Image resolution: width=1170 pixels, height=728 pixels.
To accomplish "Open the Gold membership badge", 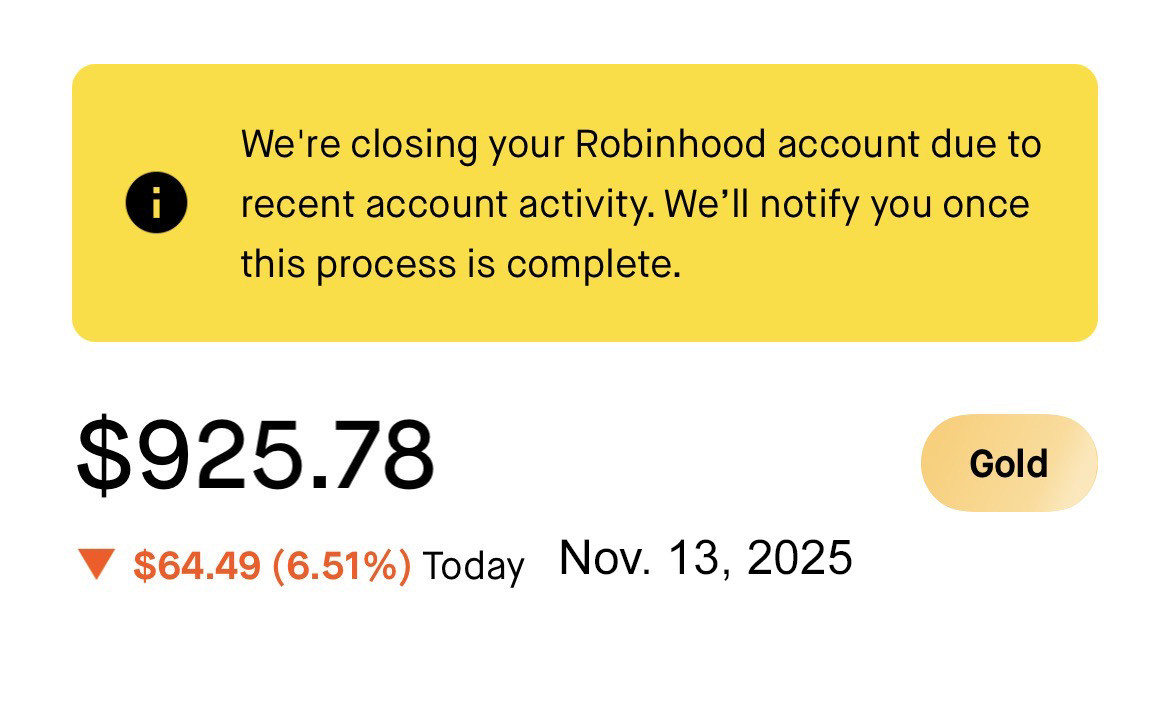I will (1008, 463).
